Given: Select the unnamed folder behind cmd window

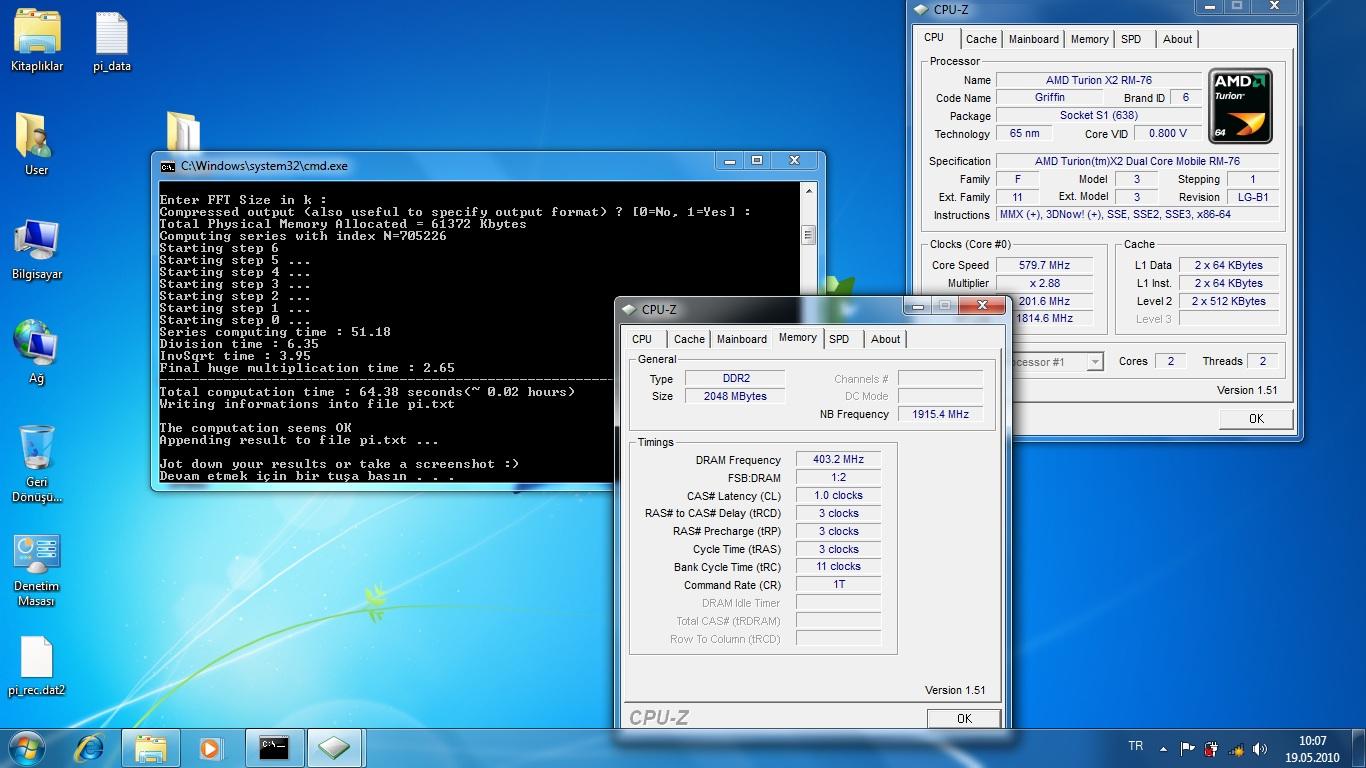Looking at the screenshot, I should tap(183, 131).
